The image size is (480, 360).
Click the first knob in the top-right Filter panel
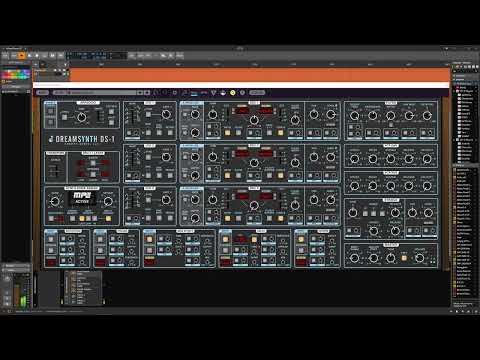click(354, 116)
